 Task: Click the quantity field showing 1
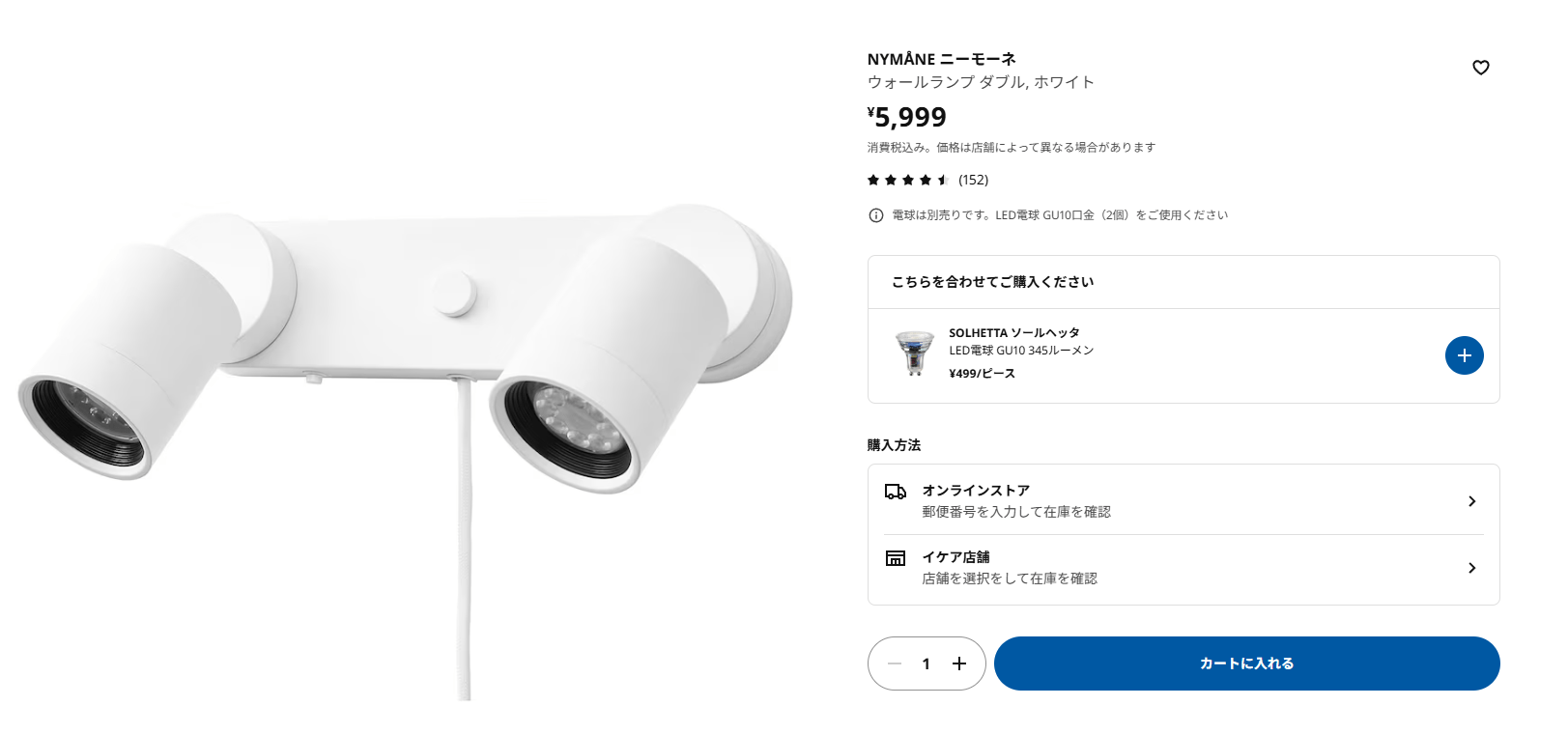(926, 663)
